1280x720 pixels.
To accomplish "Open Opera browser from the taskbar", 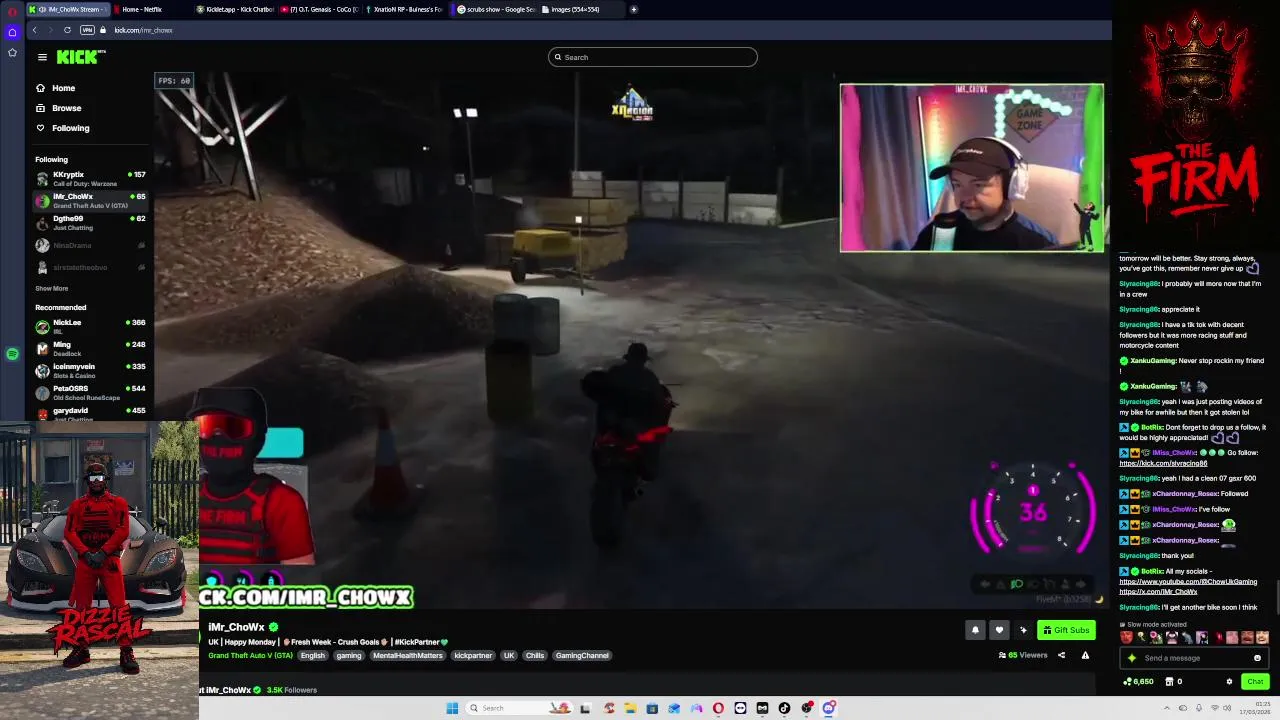I will click(718, 708).
